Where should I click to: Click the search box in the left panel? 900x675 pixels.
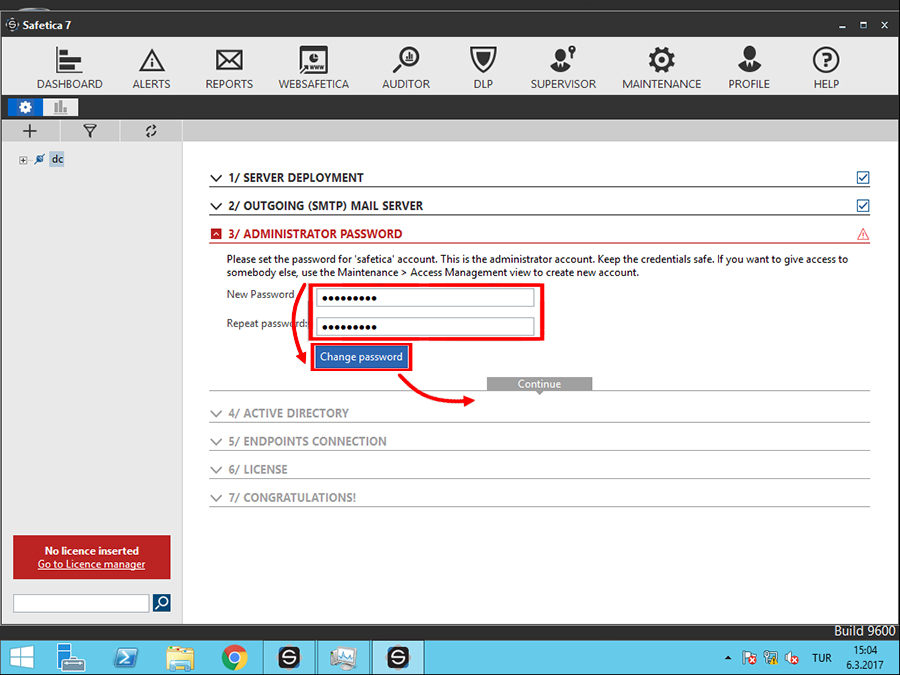click(81, 603)
